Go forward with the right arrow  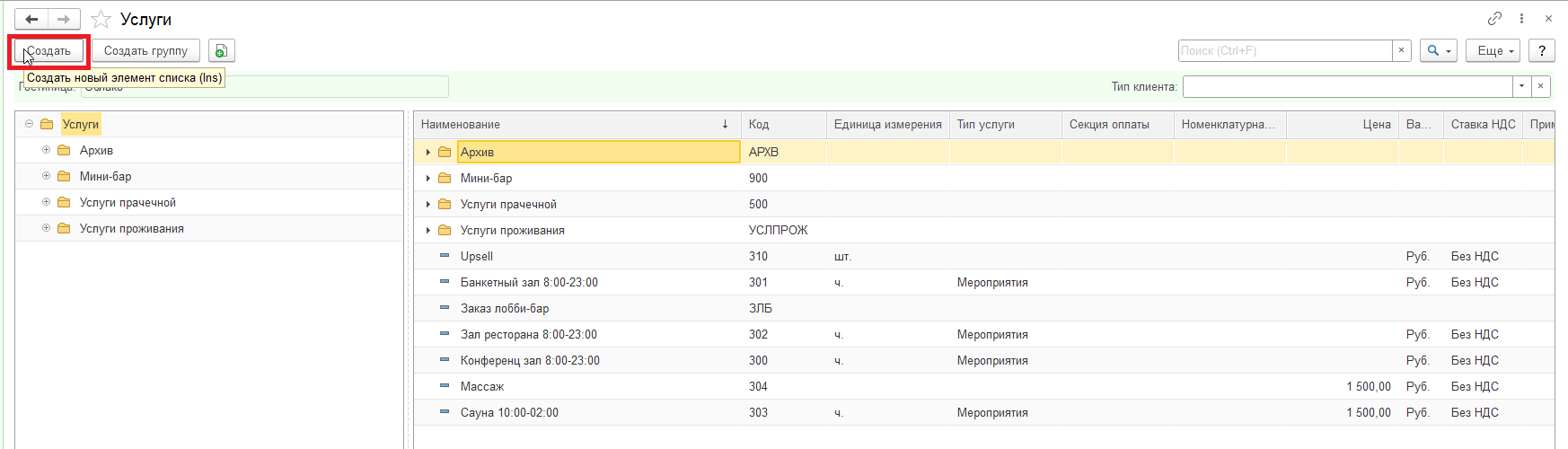click(64, 19)
